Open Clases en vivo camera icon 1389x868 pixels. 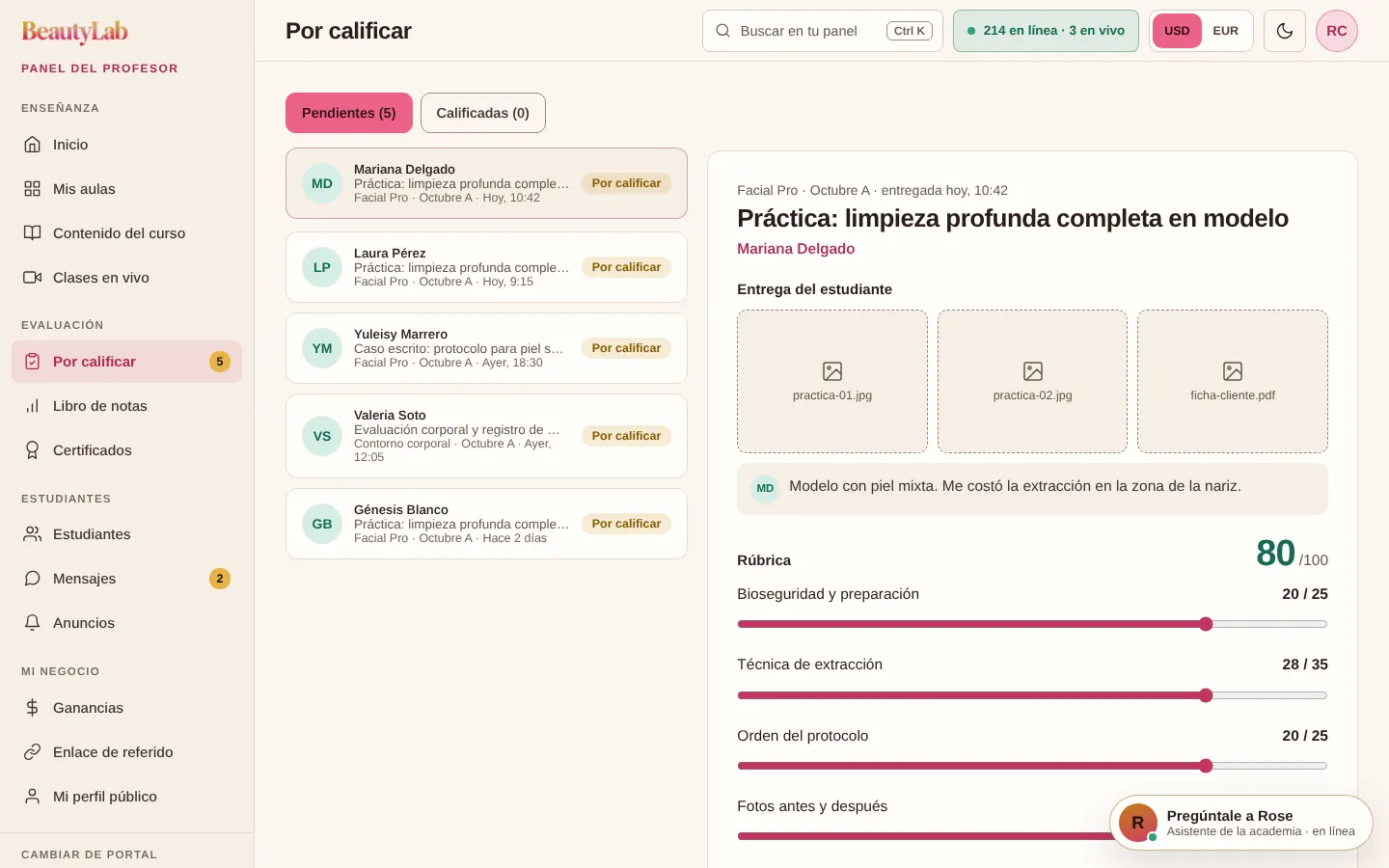coord(33,278)
